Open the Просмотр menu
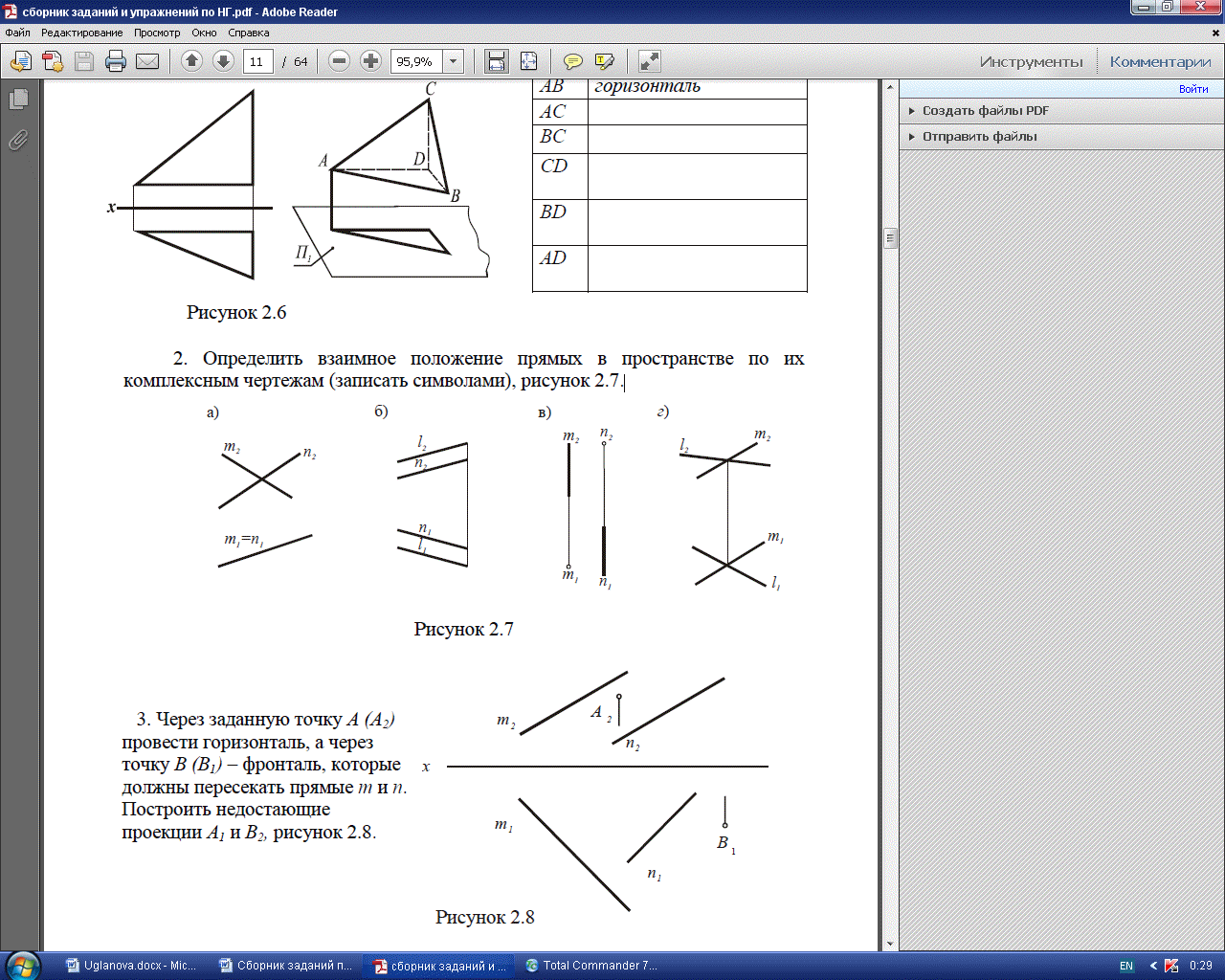 pos(157,33)
